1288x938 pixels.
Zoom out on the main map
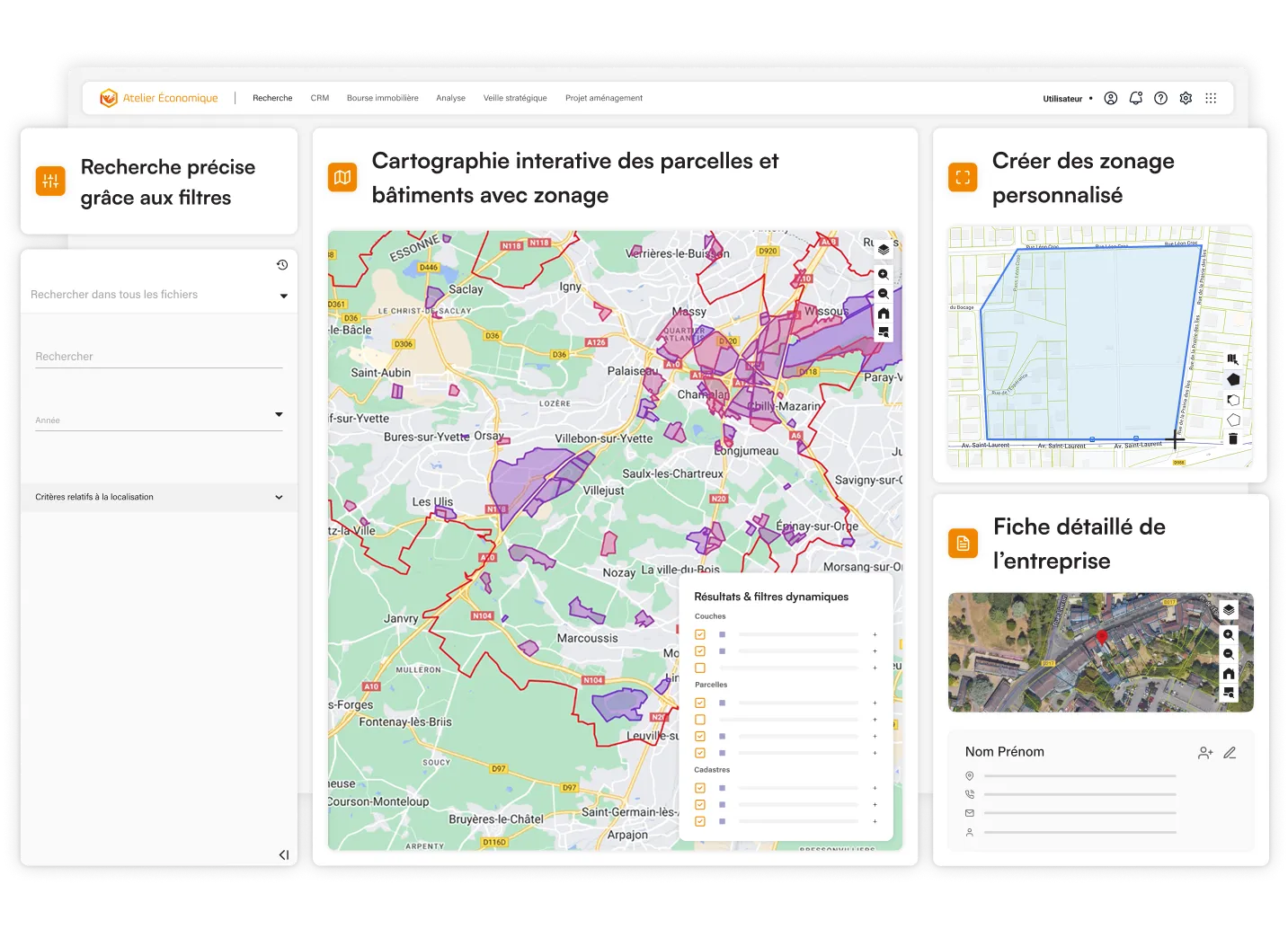click(884, 294)
